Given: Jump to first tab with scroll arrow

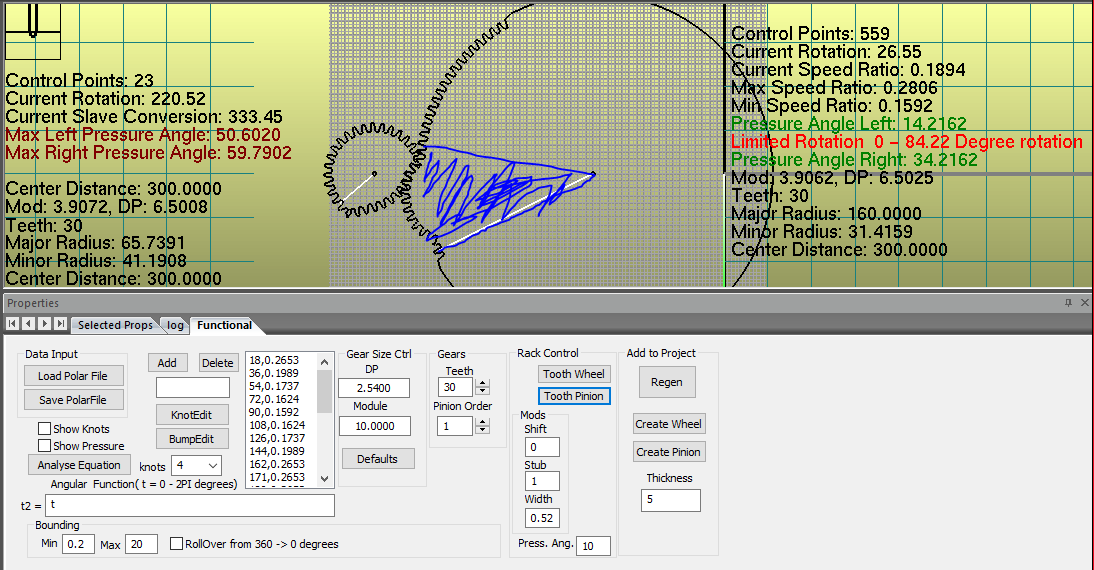Looking at the screenshot, I should [x=12, y=324].
